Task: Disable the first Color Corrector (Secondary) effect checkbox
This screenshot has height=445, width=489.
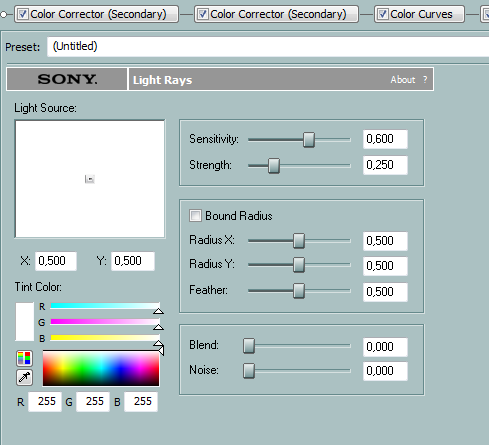Action: (23, 14)
